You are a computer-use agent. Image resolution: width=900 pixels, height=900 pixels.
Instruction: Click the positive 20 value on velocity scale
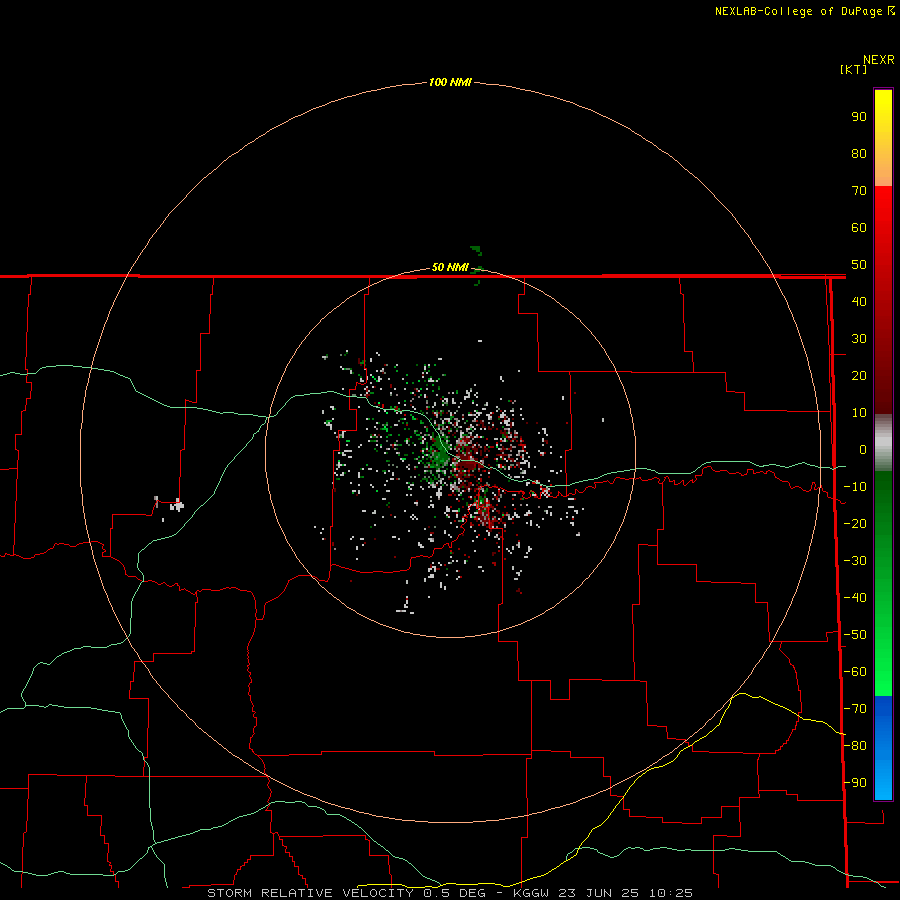click(859, 375)
